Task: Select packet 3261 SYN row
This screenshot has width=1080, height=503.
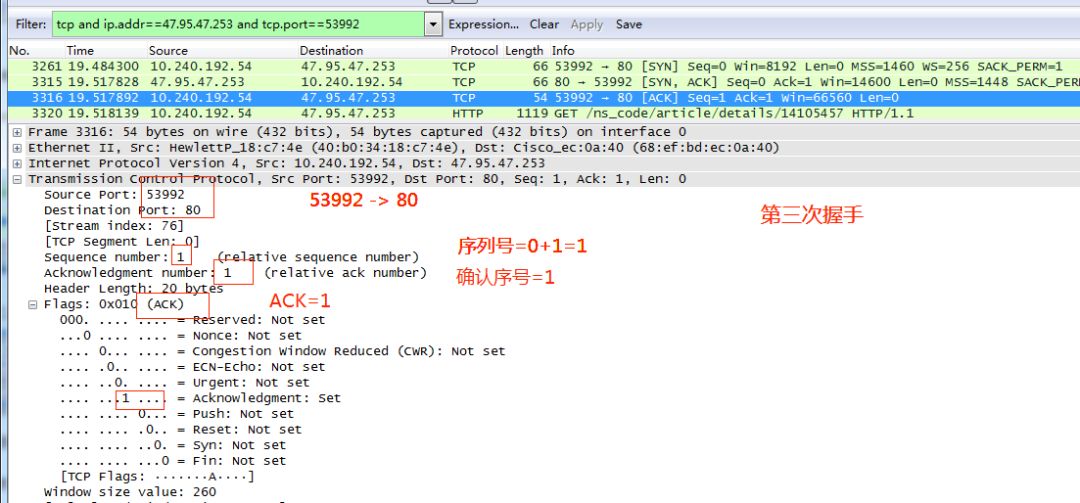Action: [x=544, y=67]
